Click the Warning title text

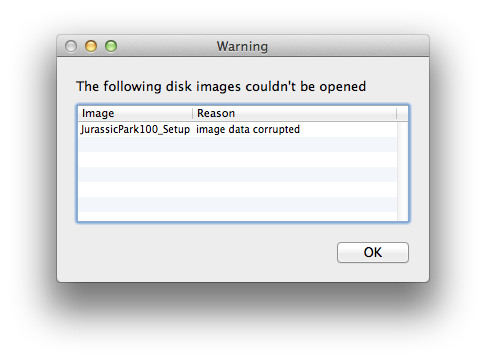tap(242, 46)
